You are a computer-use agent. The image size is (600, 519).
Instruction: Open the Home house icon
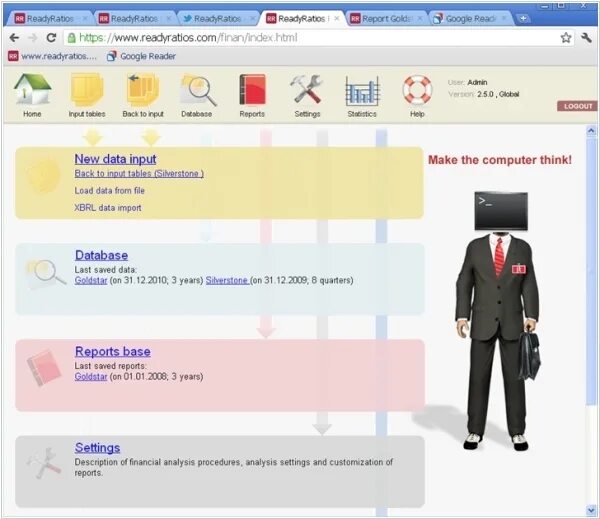click(33, 89)
